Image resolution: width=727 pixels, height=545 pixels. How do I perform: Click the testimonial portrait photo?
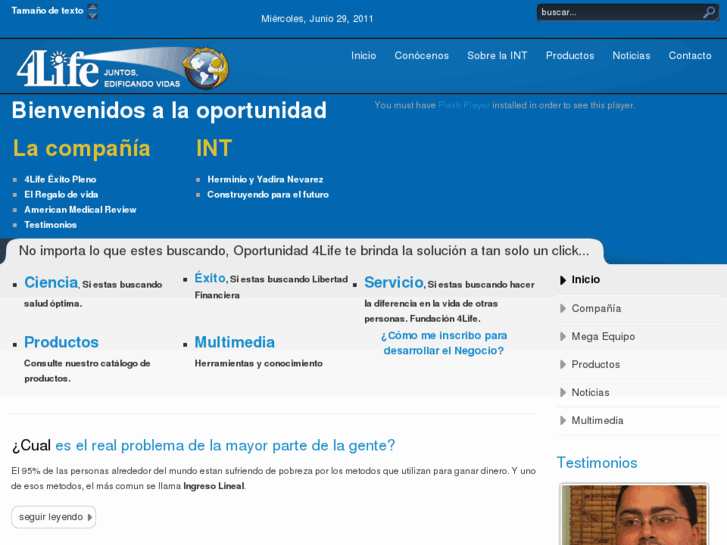pyautogui.click(x=634, y=514)
